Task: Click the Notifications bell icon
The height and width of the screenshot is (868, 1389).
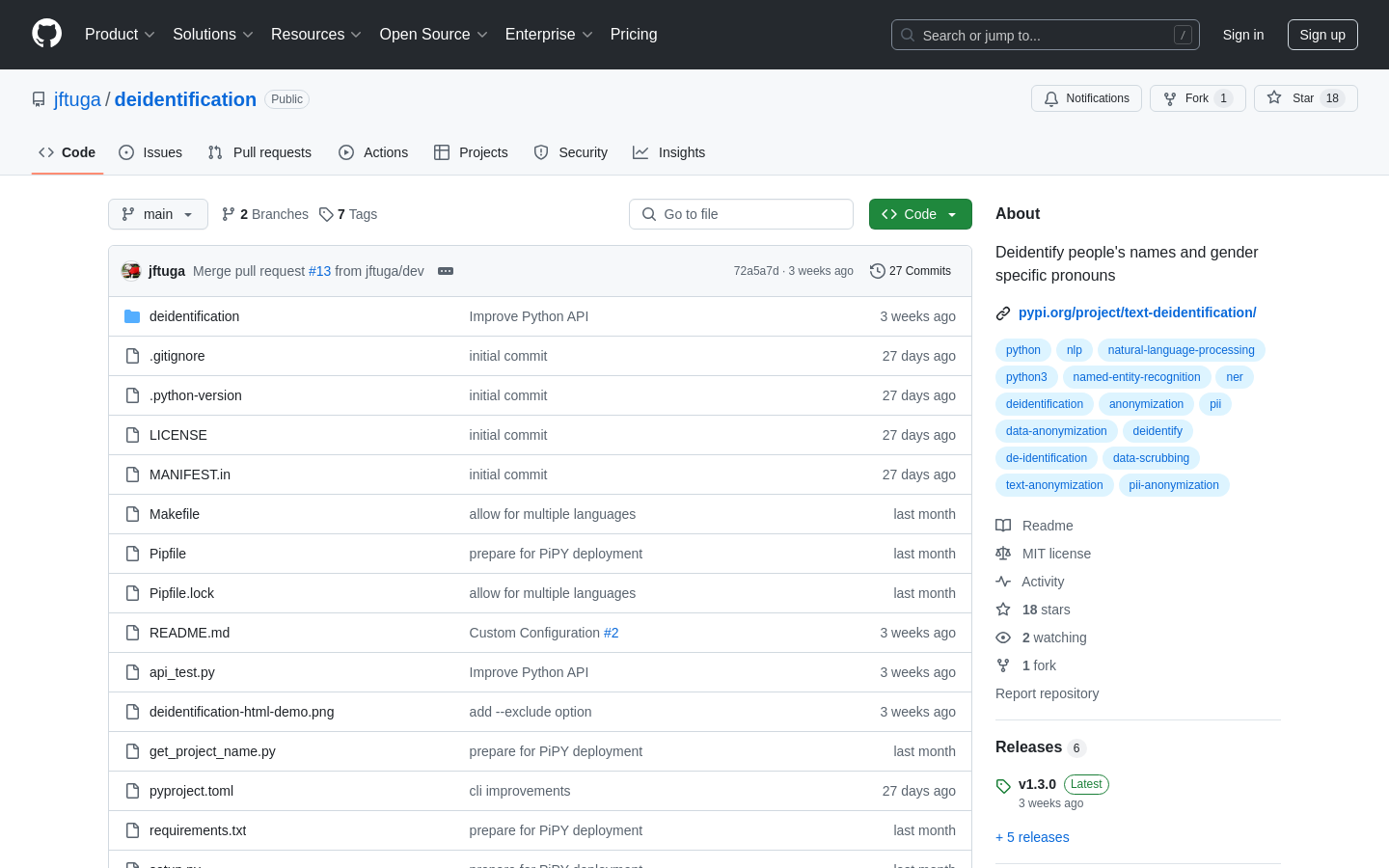Action: pyautogui.click(x=1051, y=98)
